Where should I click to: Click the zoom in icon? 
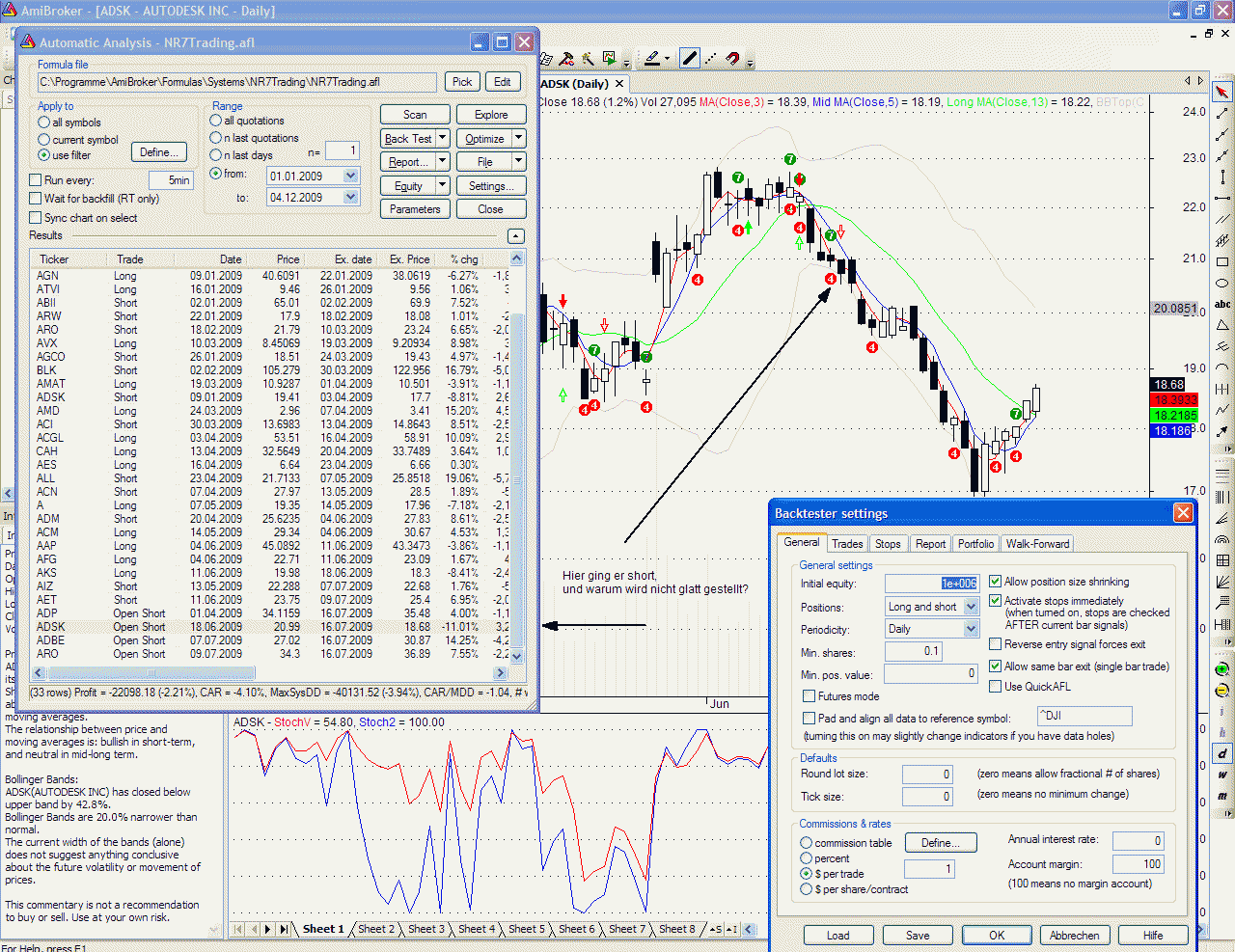pyautogui.click(x=1222, y=669)
